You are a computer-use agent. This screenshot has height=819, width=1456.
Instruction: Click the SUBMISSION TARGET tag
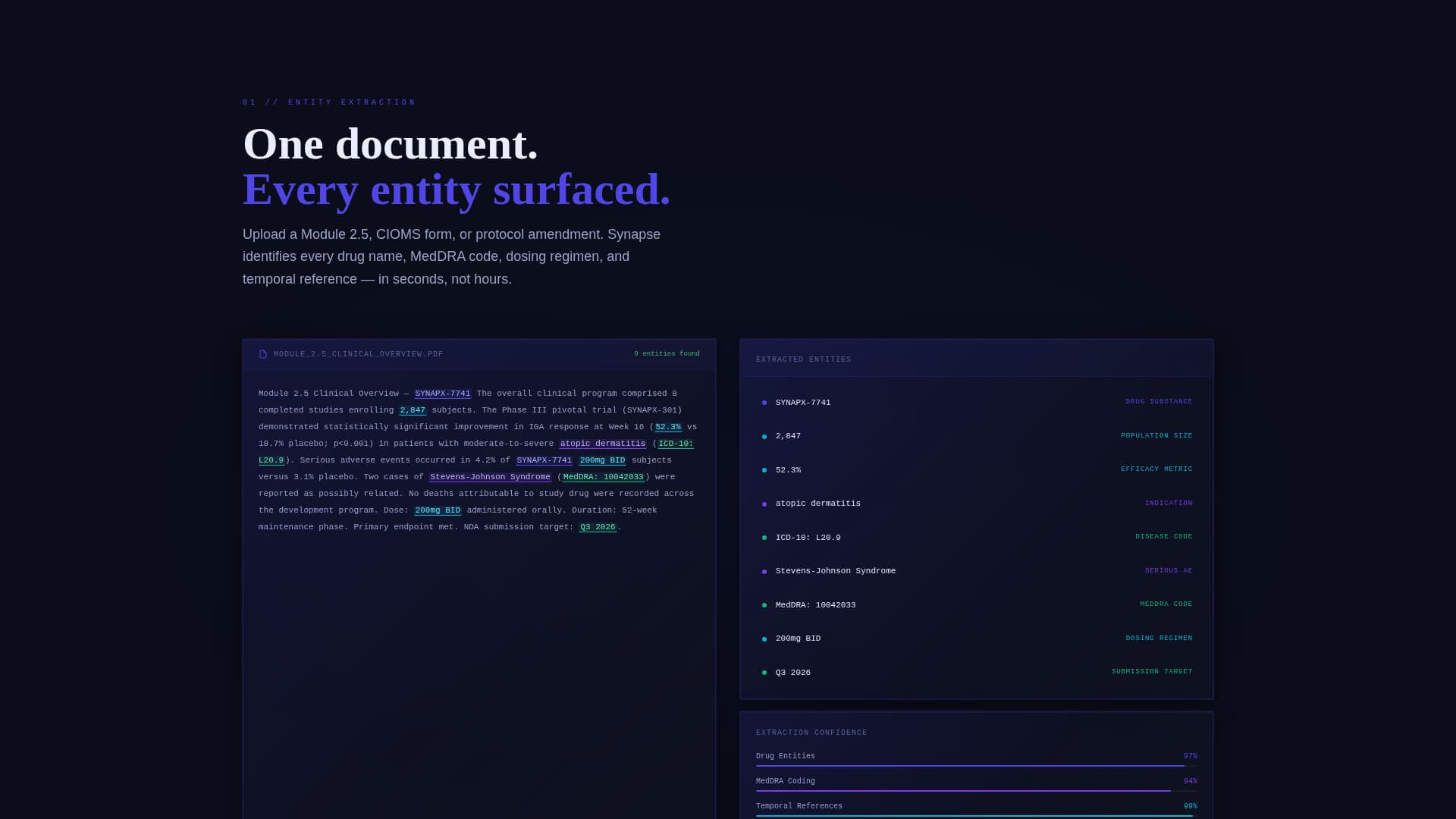click(1152, 672)
